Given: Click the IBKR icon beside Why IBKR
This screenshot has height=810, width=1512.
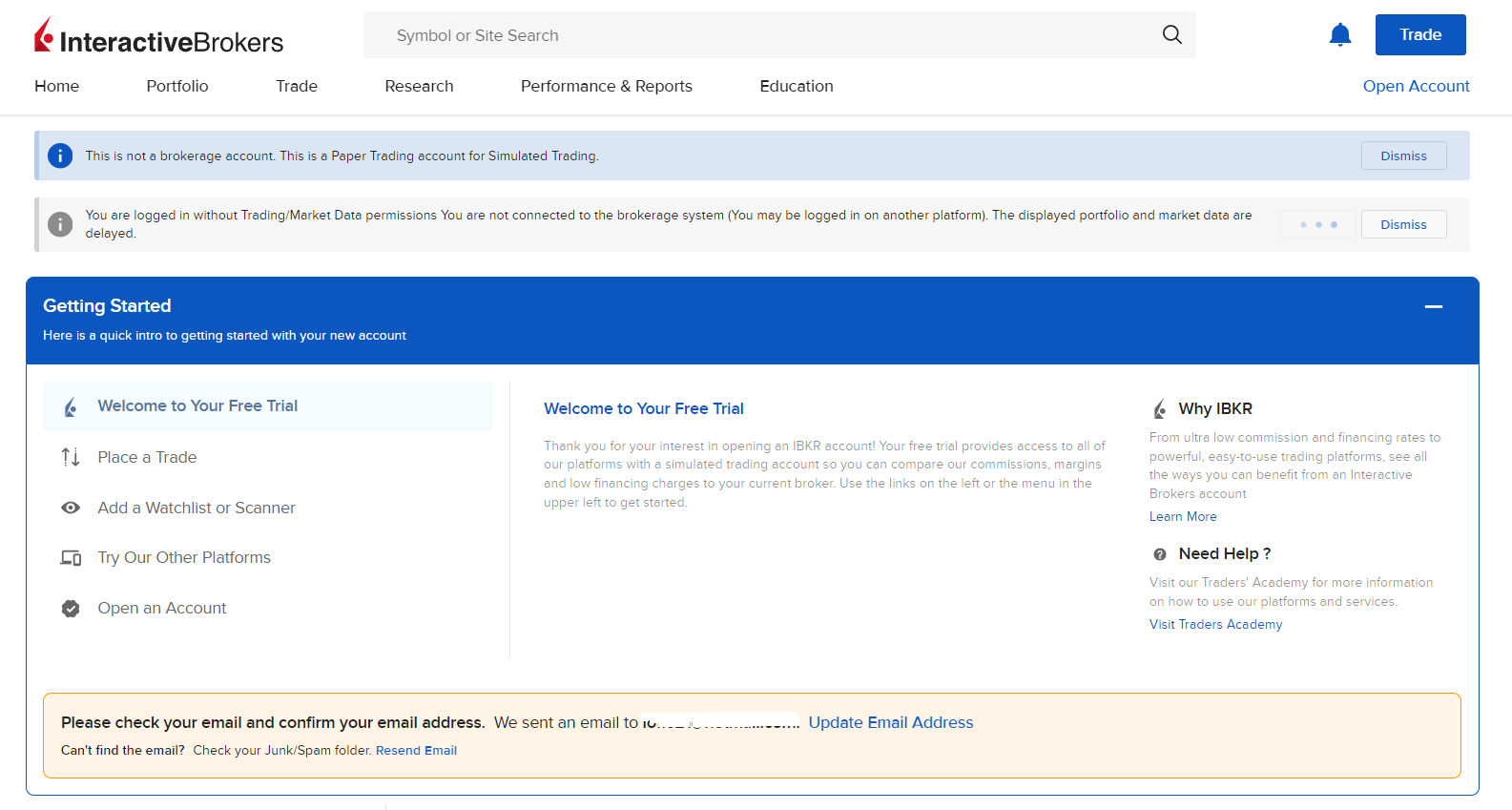Looking at the screenshot, I should click(x=1160, y=409).
